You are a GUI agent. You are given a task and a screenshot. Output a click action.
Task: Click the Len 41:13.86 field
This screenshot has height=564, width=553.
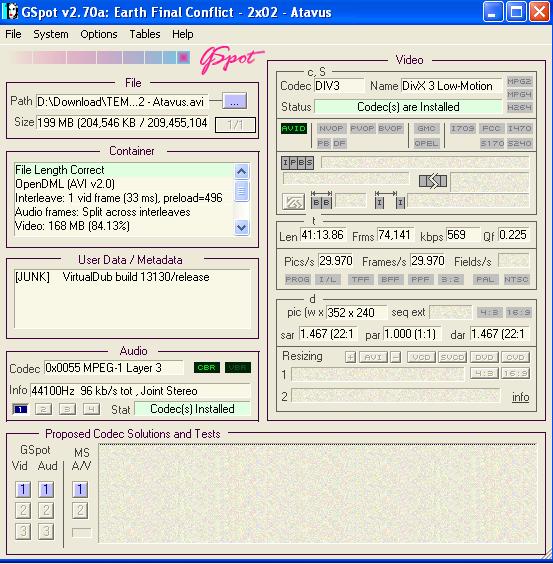pos(323,235)
